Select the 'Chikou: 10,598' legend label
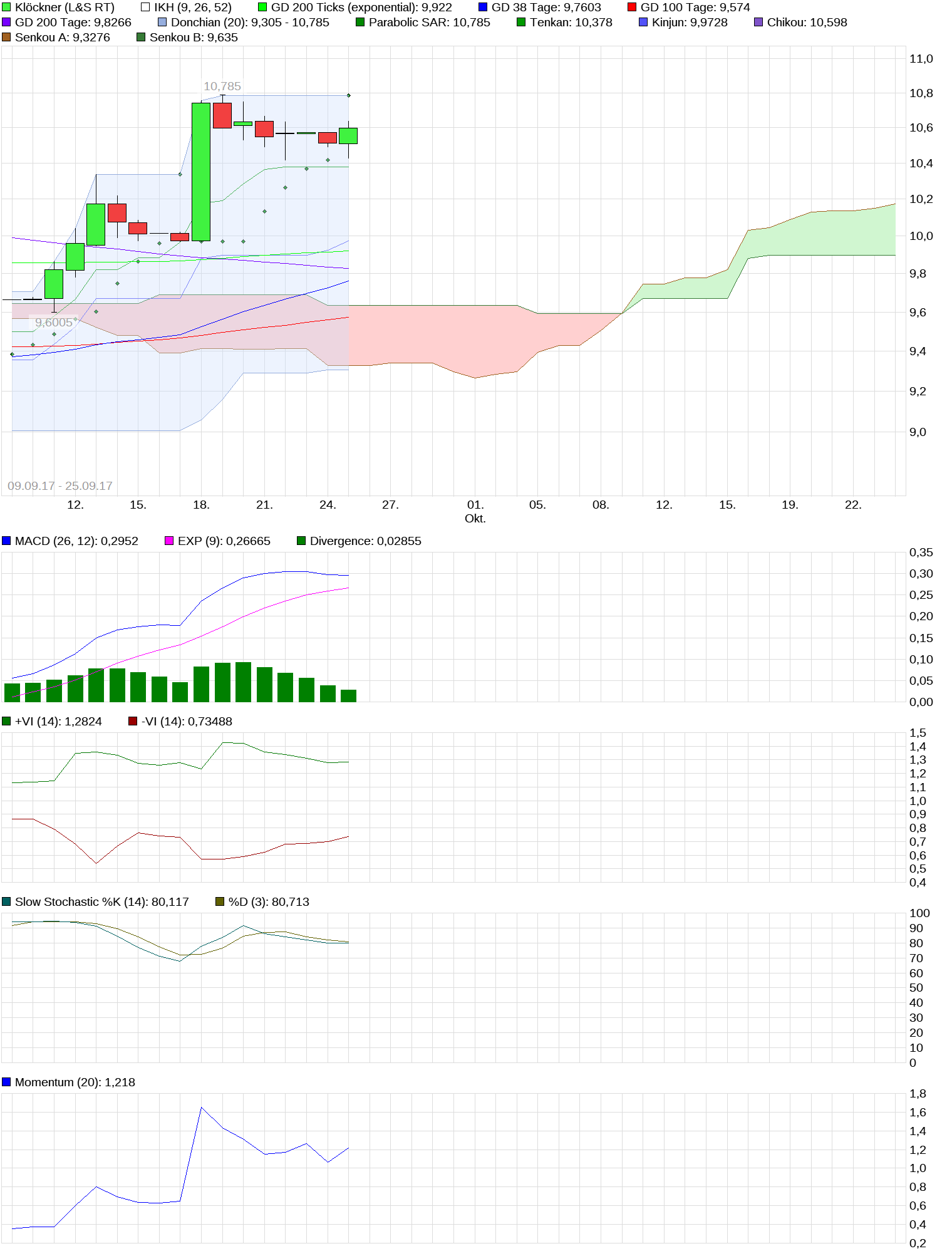Viewport: 952px width, 1256px height. point(807,23)
